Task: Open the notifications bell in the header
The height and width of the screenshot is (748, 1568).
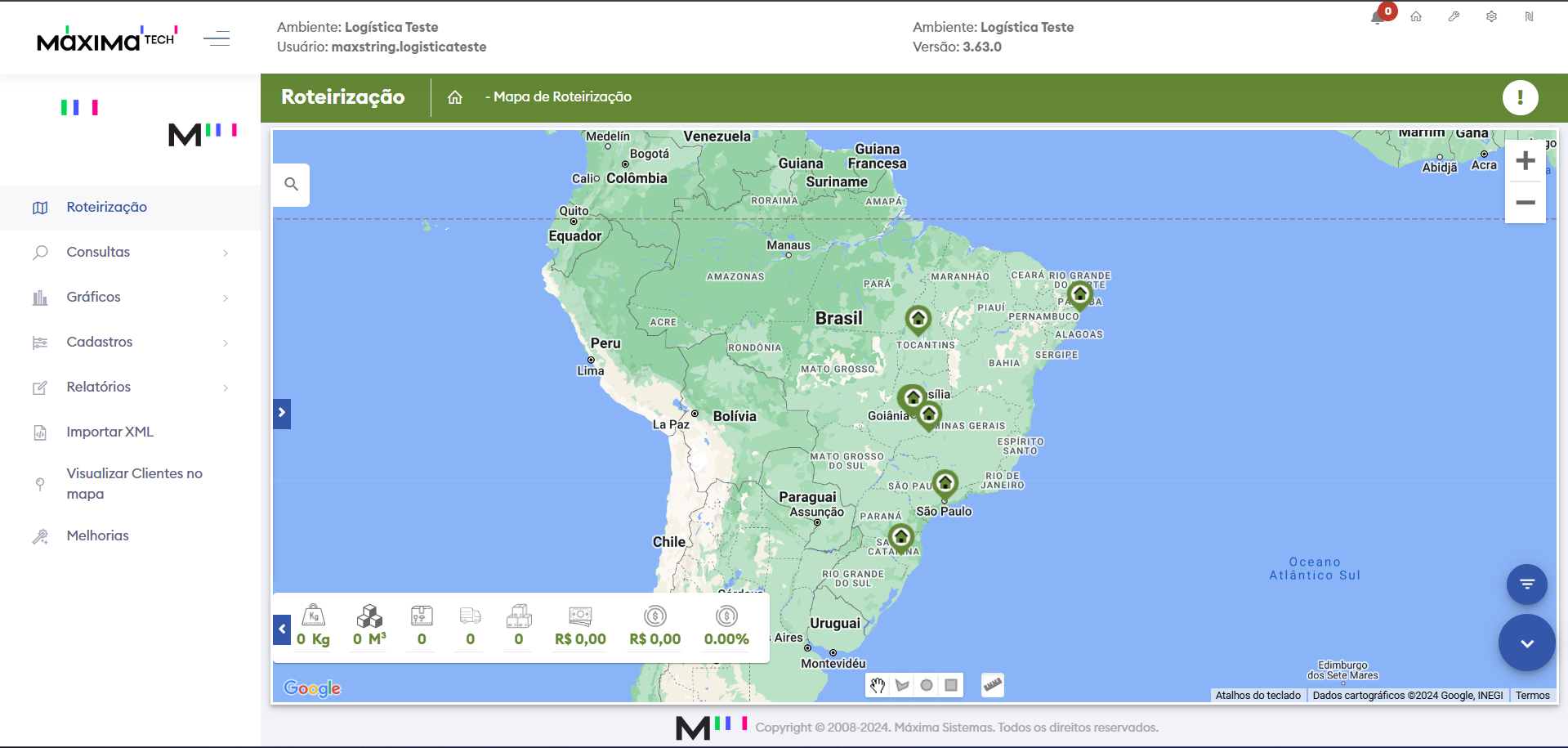Action: (1378, 17)
